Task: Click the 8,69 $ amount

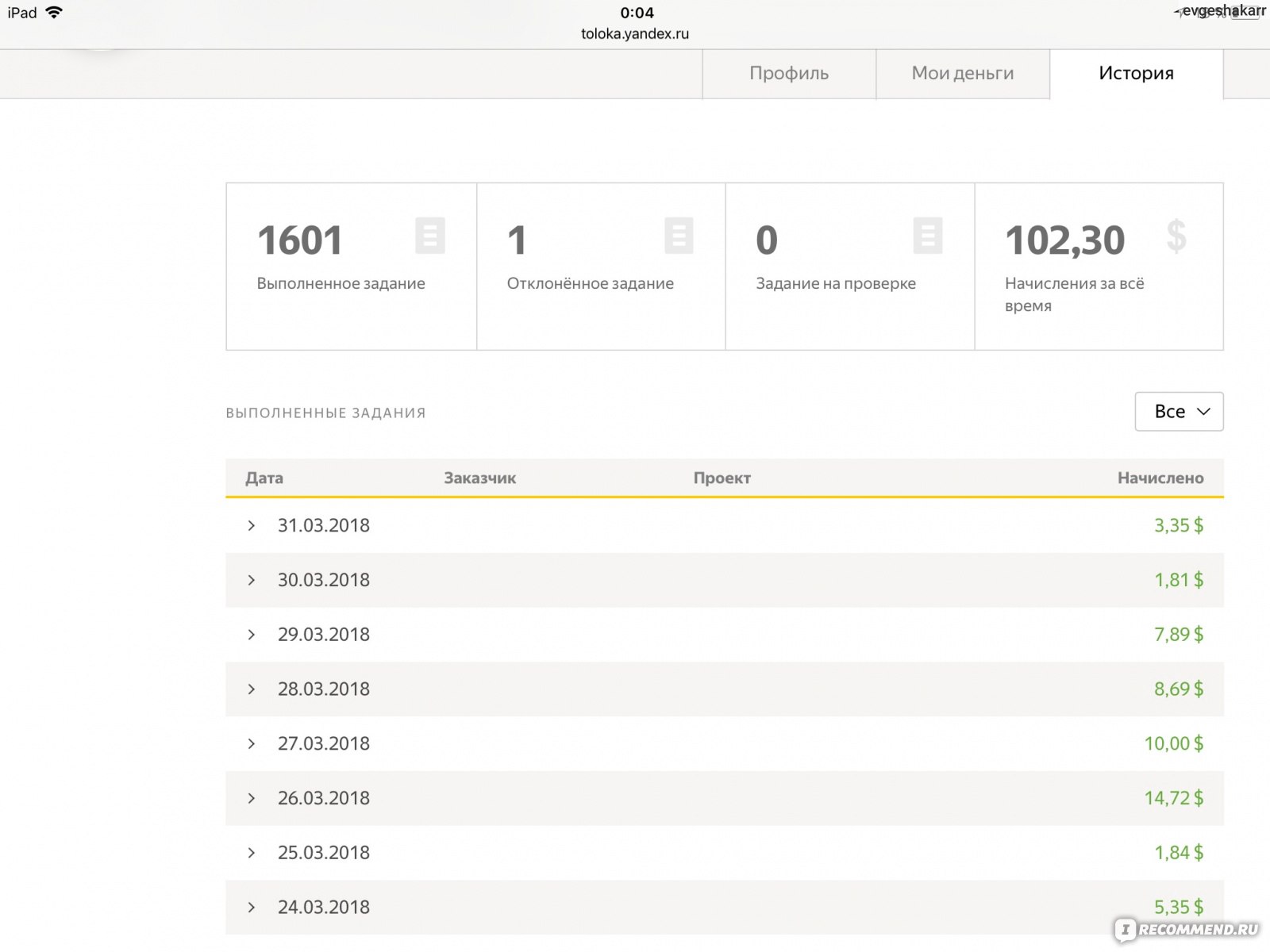Action: tap(1179, 689)
